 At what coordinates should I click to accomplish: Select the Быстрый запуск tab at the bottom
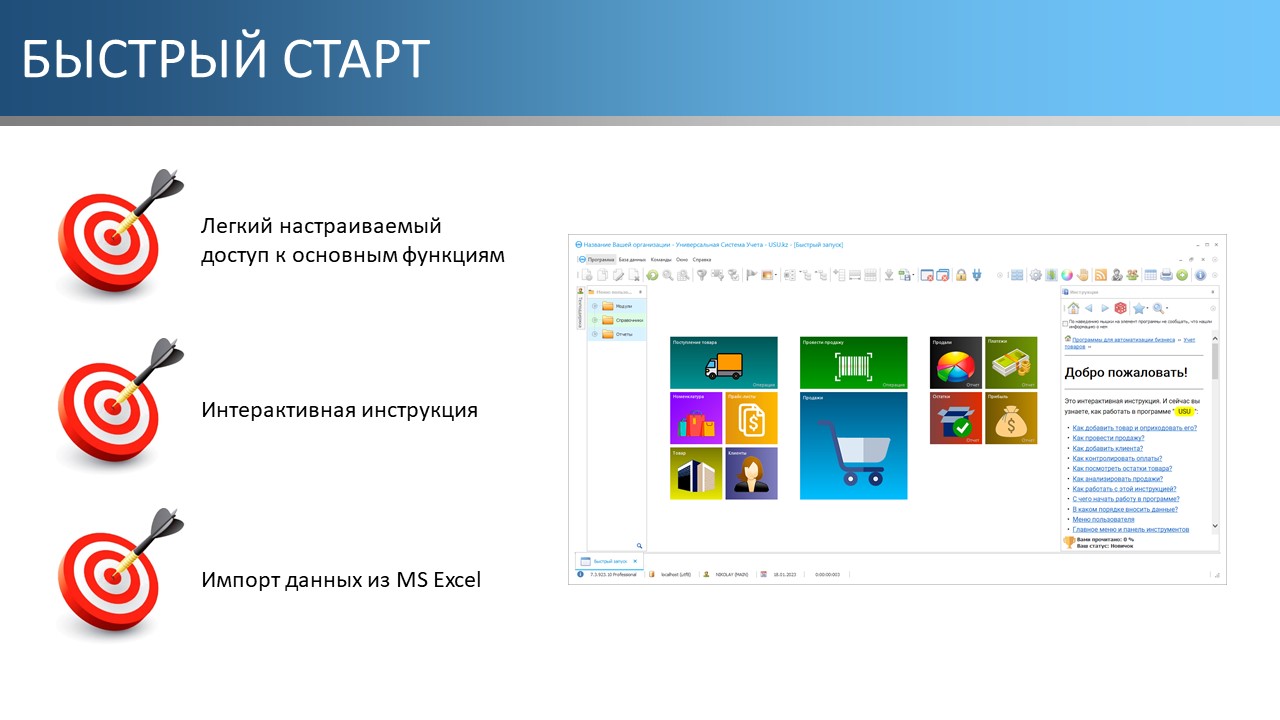tap(610, 561)
